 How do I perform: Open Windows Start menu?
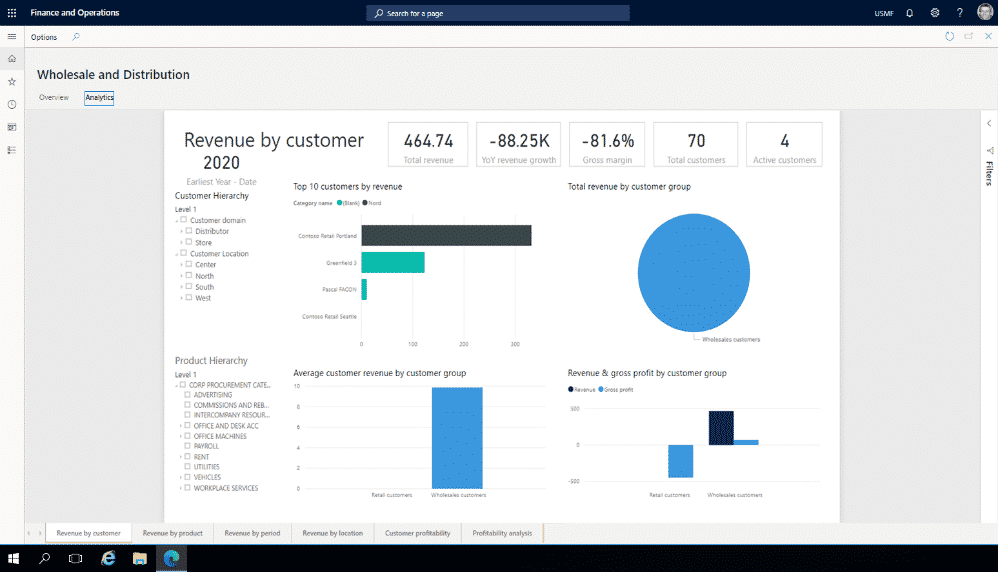tap(13, 559)
